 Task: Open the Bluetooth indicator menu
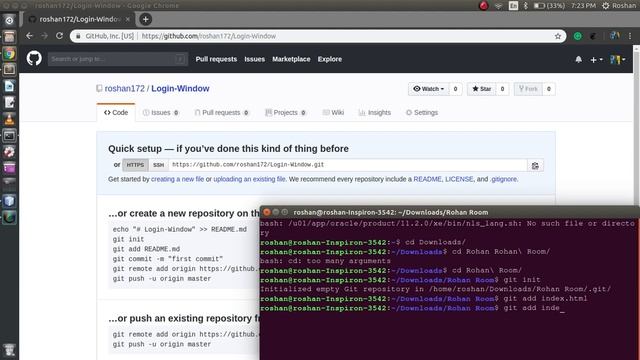pyautogui.click(x=526, y=6)
